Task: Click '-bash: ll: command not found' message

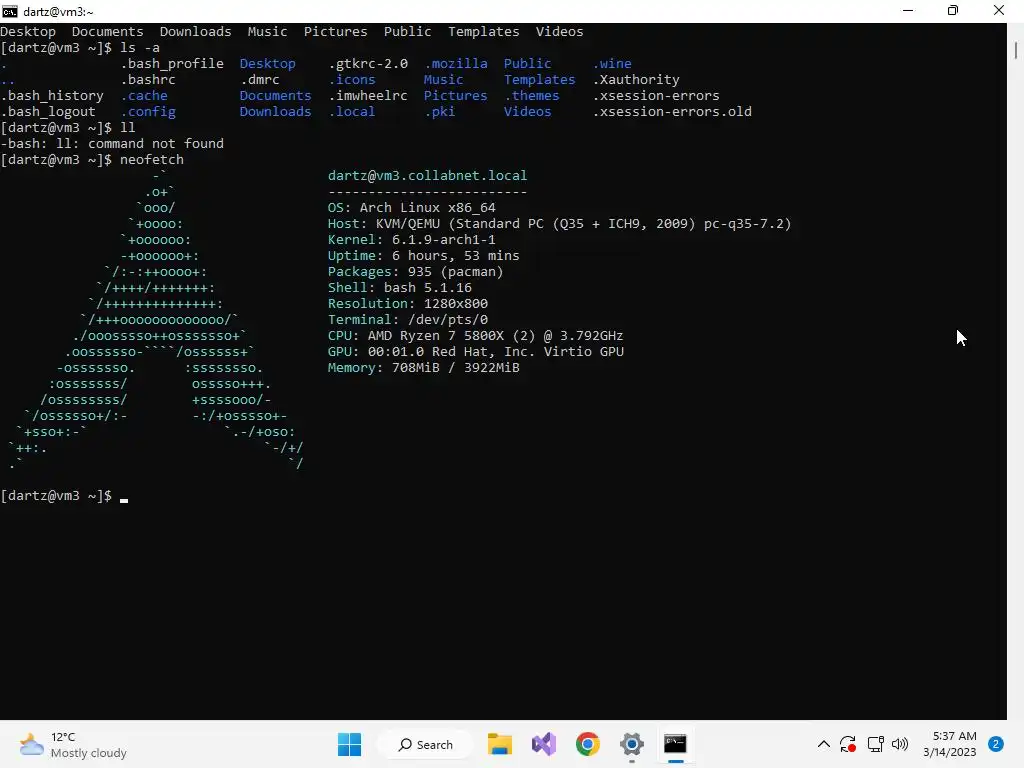Action: (x=112, y=144)
